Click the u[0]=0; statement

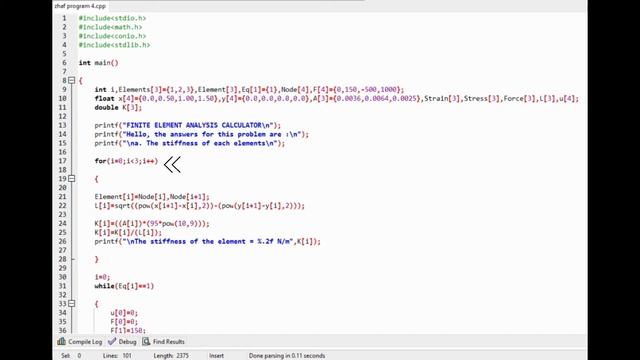124,313
